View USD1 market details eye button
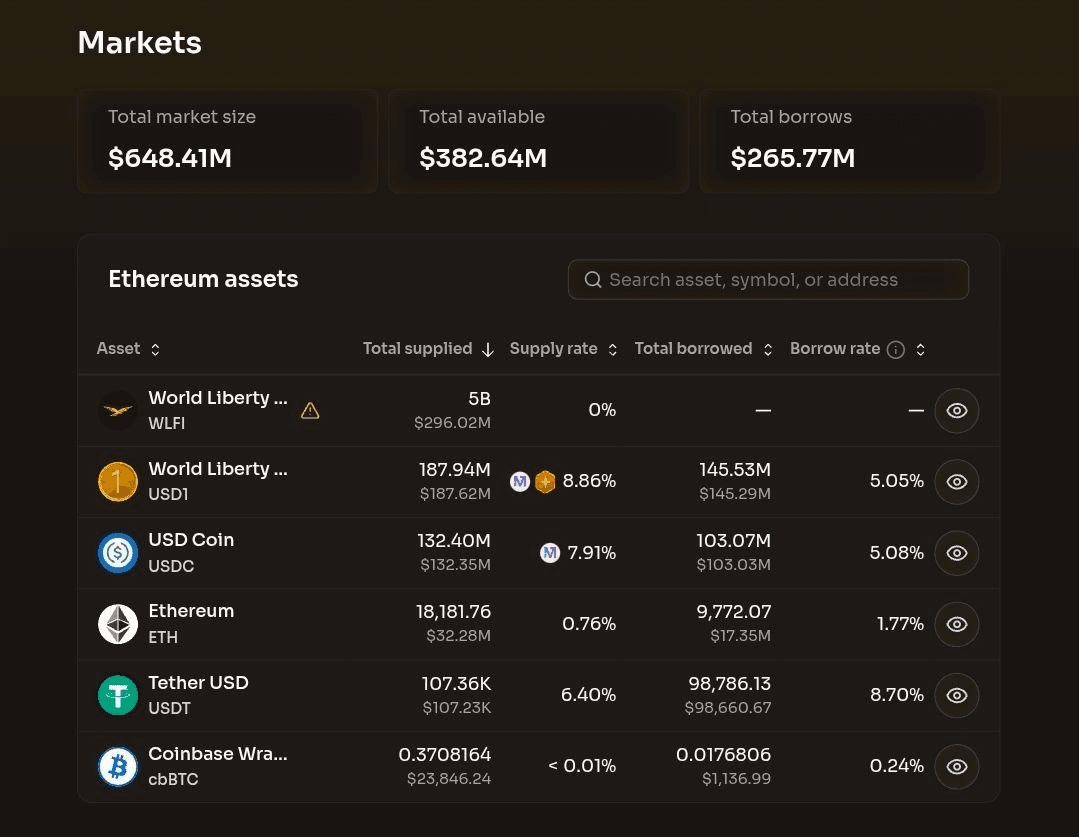The width and height of the screenshot is (1079, 837). [x=957, y=482]
